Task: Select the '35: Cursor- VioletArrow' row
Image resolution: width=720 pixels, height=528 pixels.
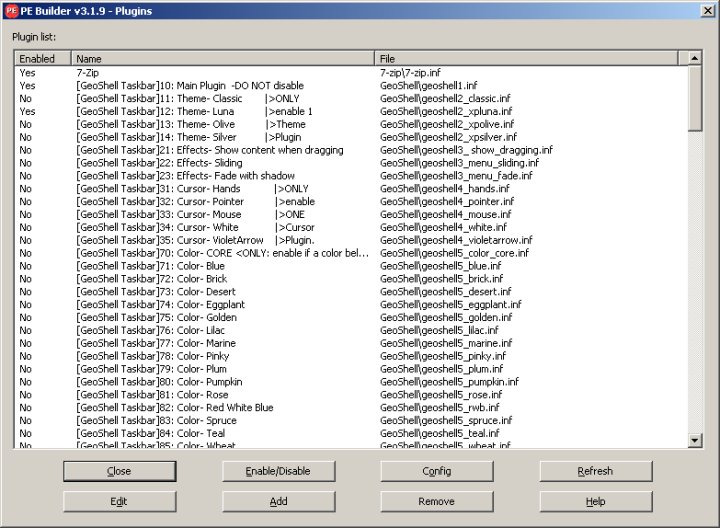Action: coord(351,240)
